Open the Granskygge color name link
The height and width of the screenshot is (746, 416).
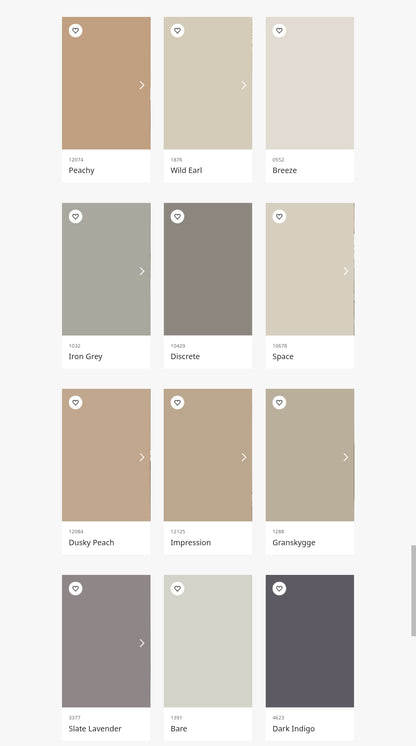[294, 543]
